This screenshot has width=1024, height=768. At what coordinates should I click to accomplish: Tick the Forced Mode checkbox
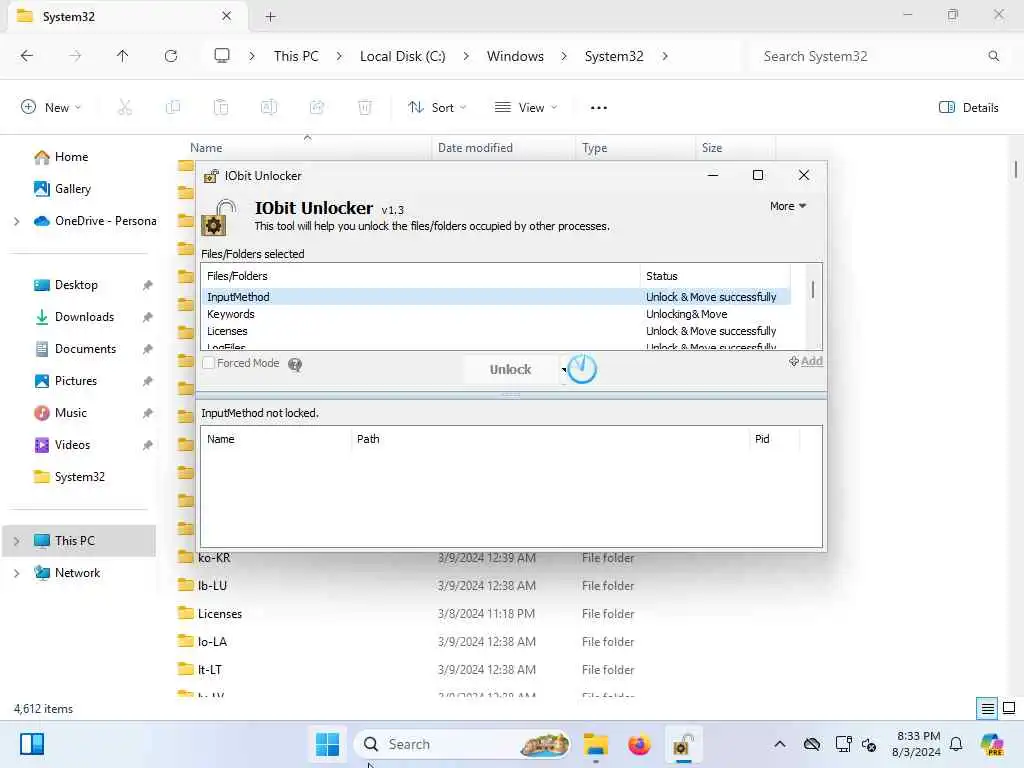click(208, 363)
